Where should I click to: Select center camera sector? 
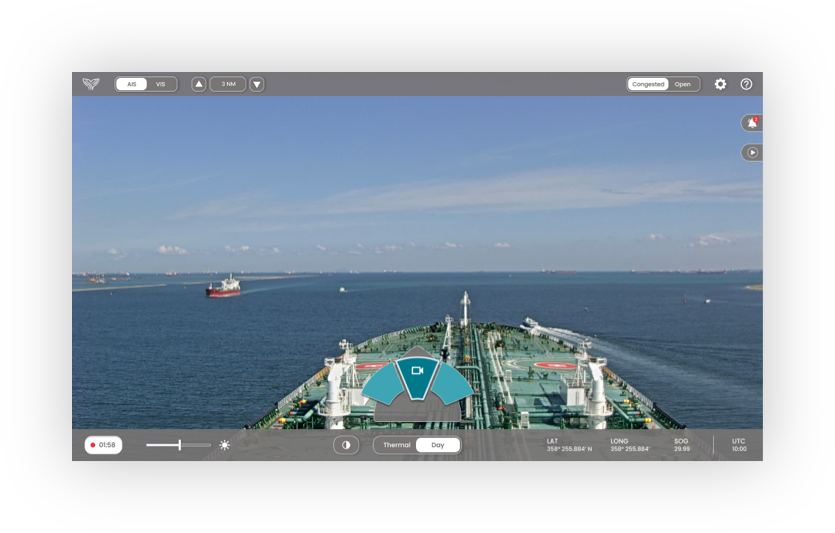(x=418, y=377)
